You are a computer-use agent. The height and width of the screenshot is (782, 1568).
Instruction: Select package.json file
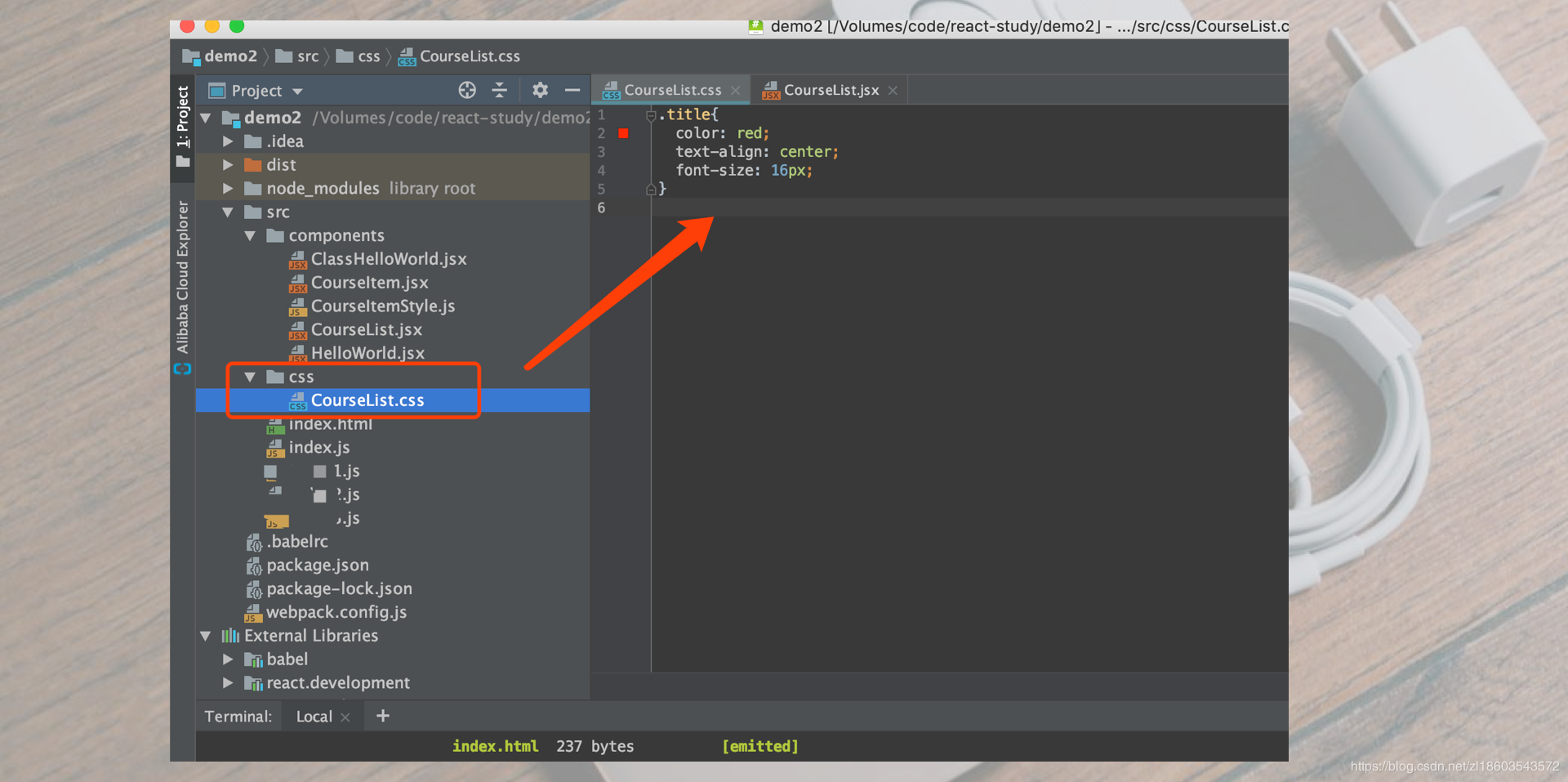(x=318, y=565)
